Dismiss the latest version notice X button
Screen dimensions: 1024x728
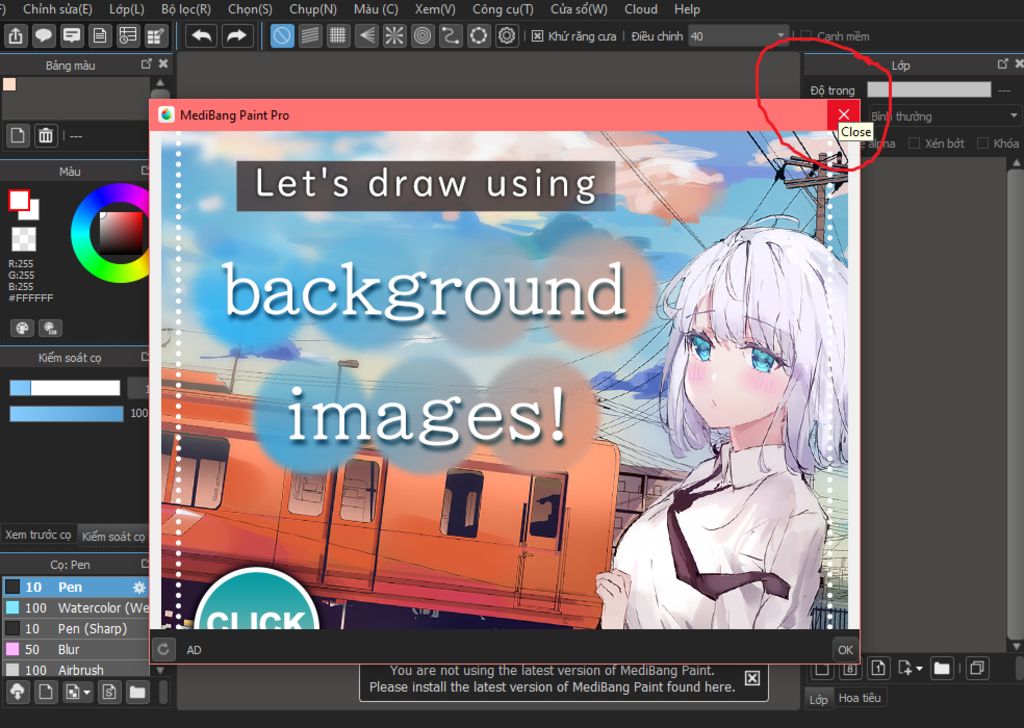pyautogui.click(x=752, y=678)
